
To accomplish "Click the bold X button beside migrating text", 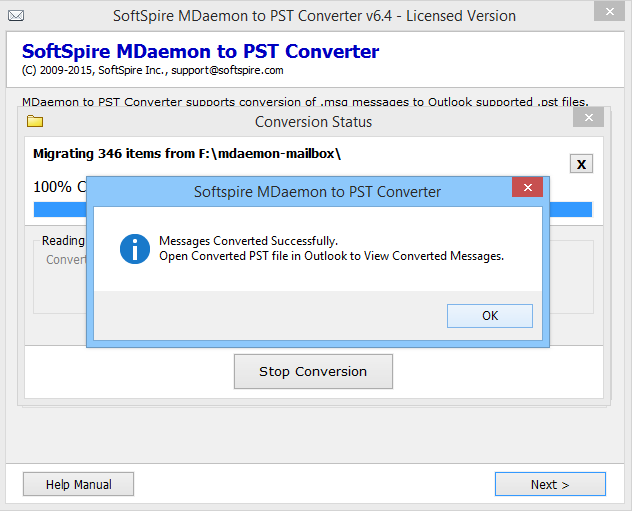I will coord(581,164).
